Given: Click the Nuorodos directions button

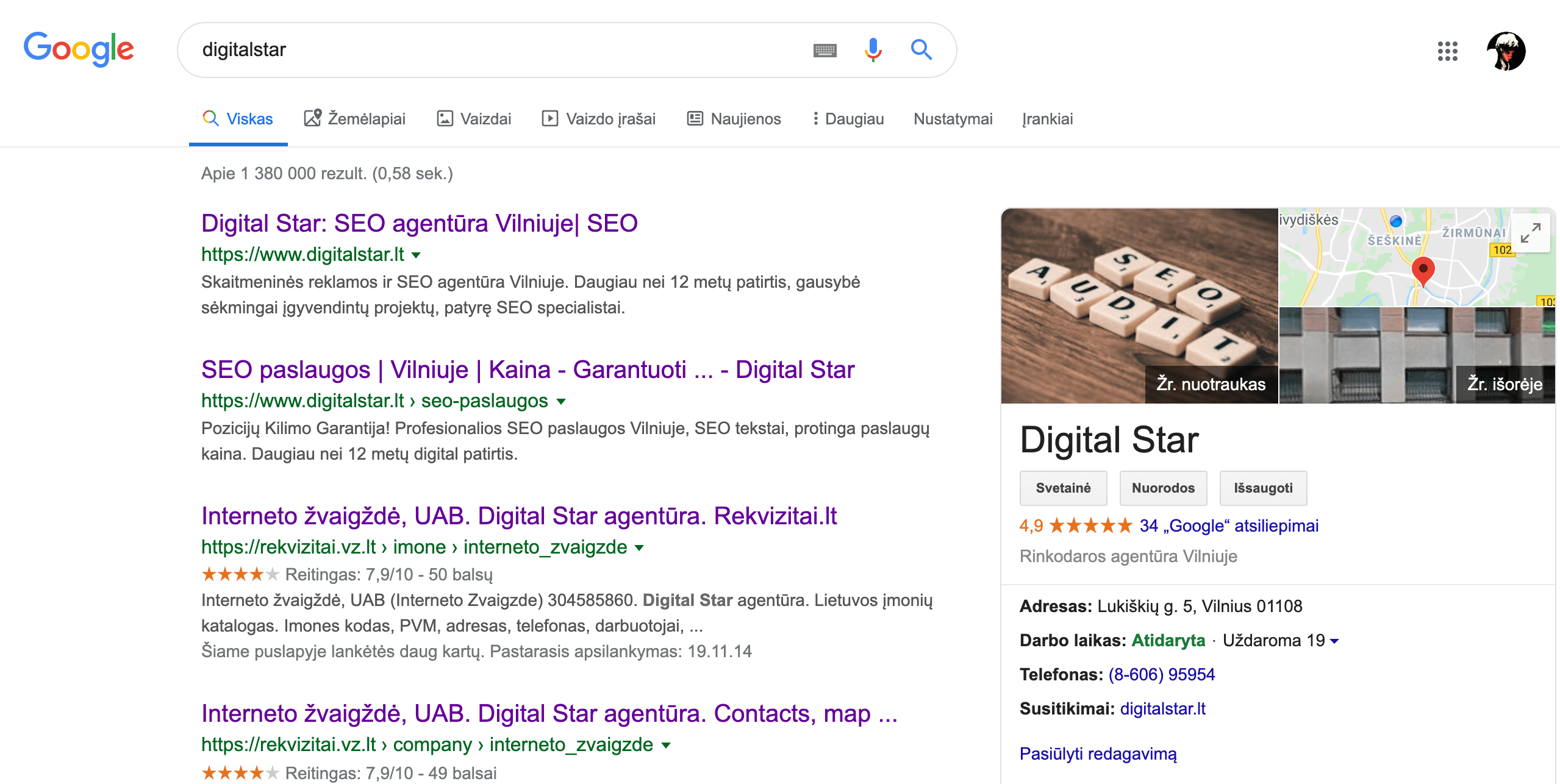Looking at the screenshot, I should click(x=1163, y=488).
